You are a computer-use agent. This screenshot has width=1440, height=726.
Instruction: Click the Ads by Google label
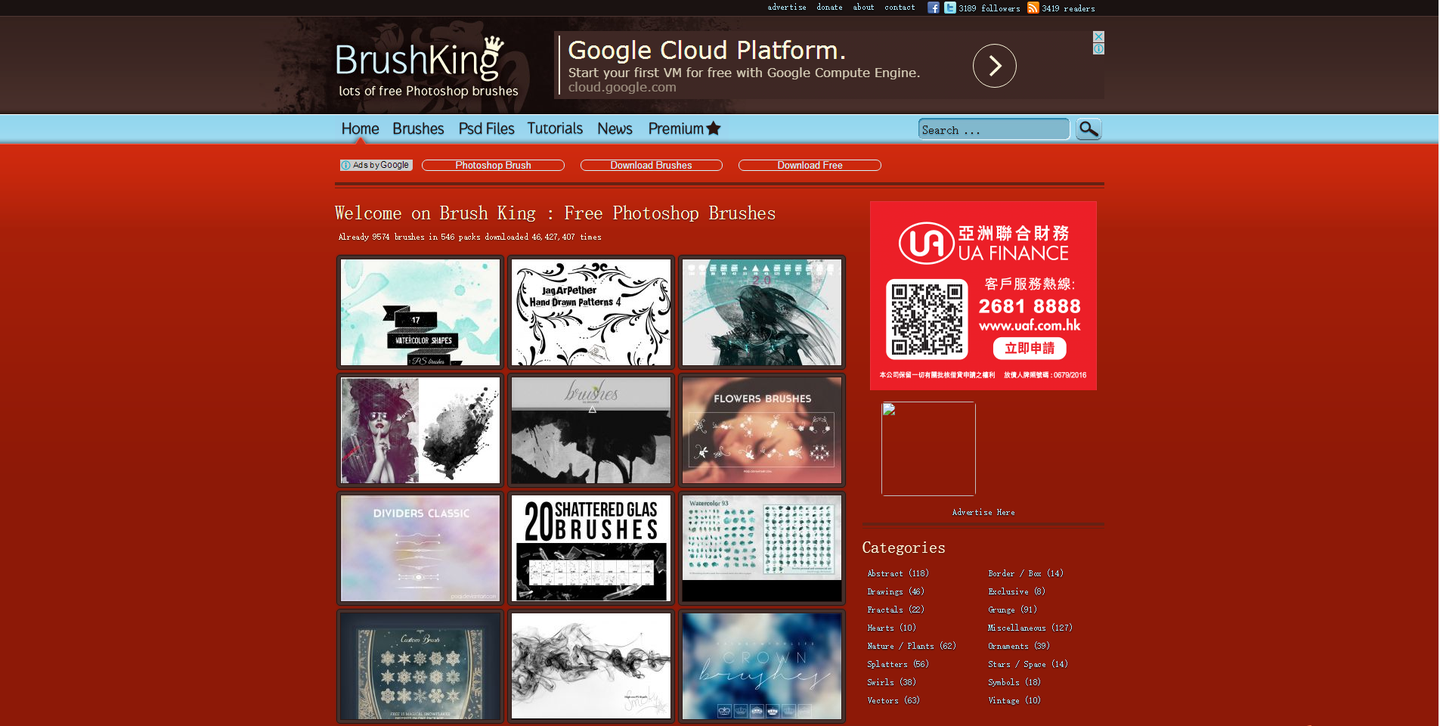(x=376, y=165)
